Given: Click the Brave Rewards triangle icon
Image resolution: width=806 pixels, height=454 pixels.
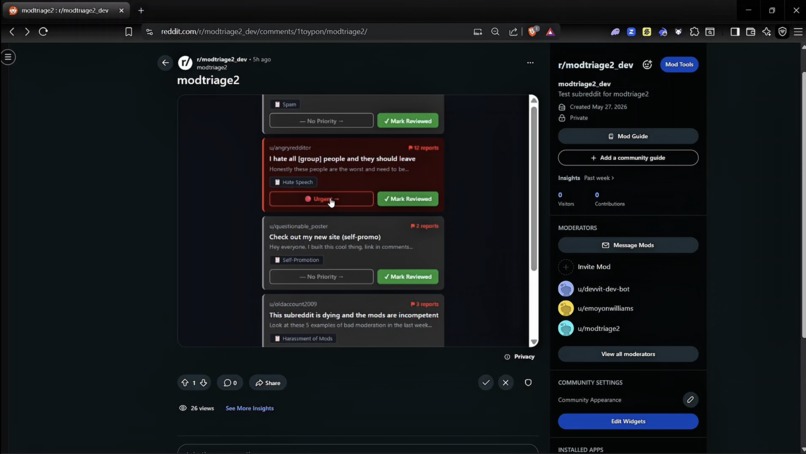Looking at the screenshot, I should 550,32.
